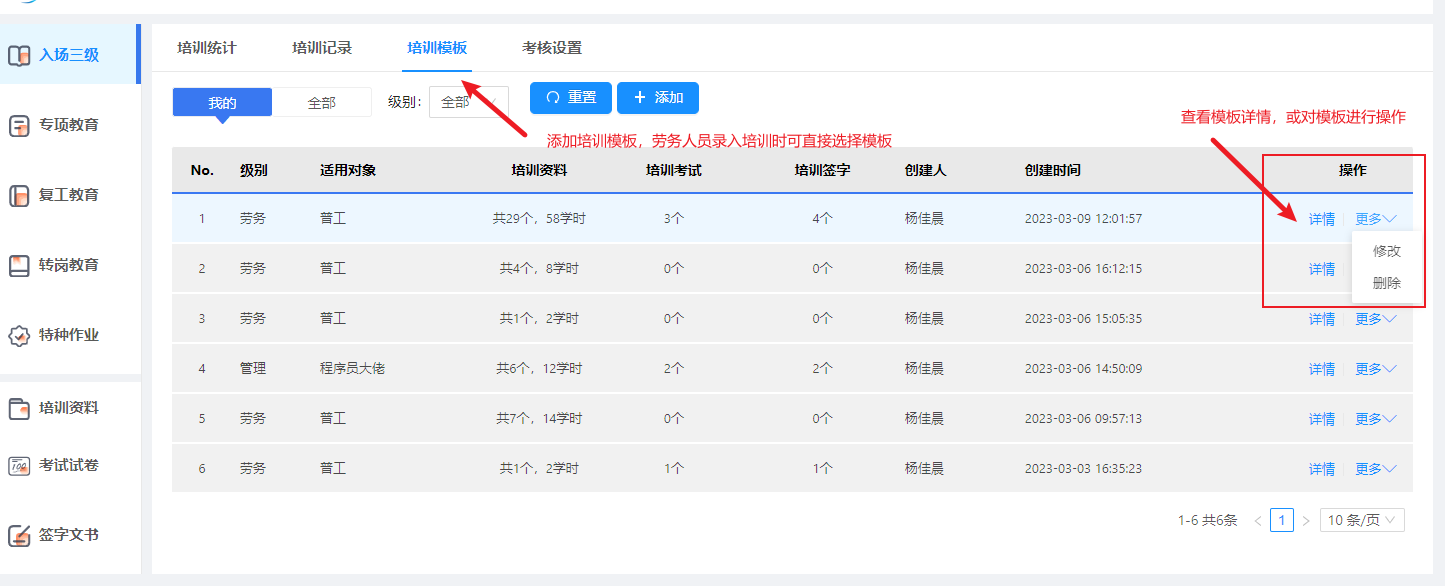
Task: Open 详情 link for row 4
Action: (1321, 369)
